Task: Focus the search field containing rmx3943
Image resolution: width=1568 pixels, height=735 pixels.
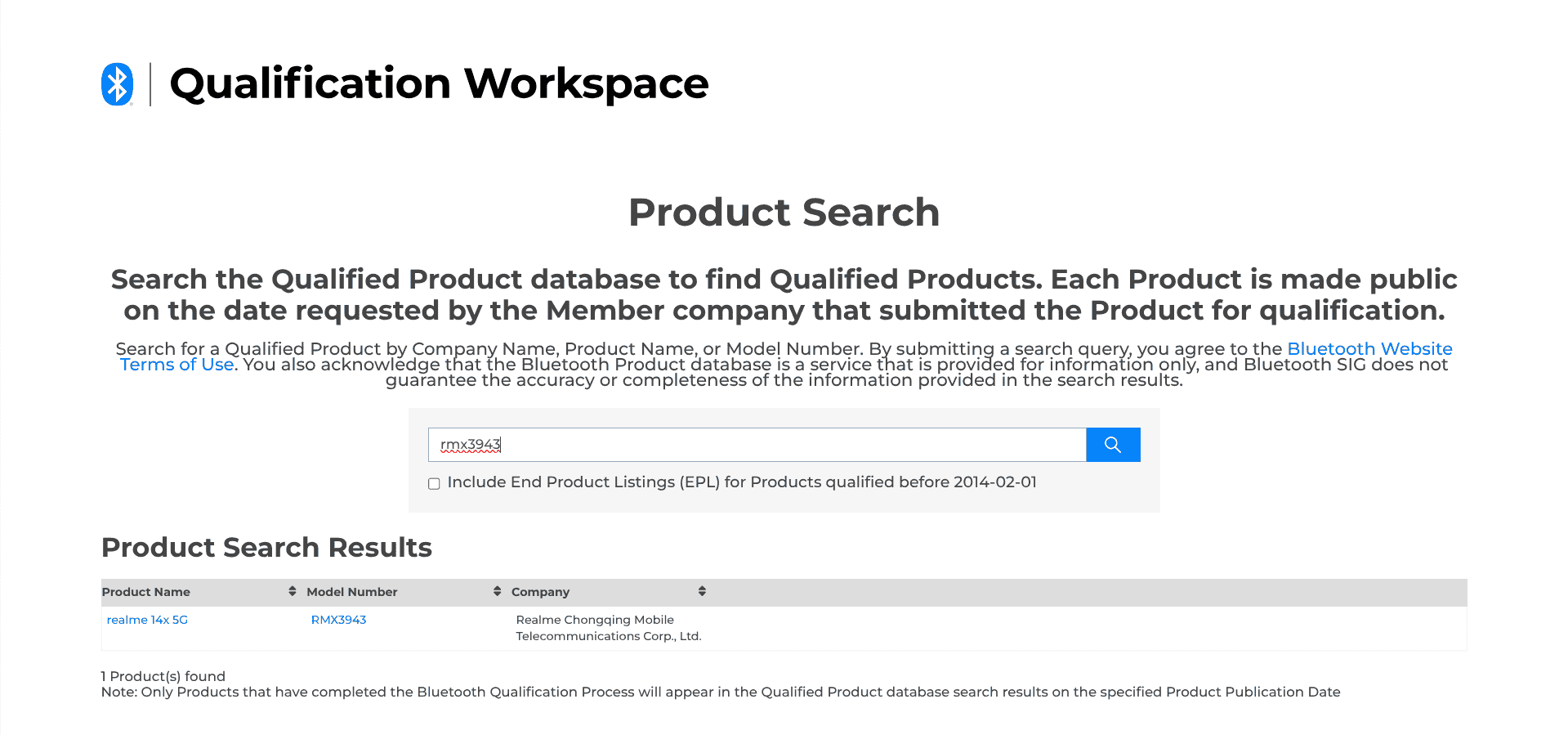Action: 757,445
